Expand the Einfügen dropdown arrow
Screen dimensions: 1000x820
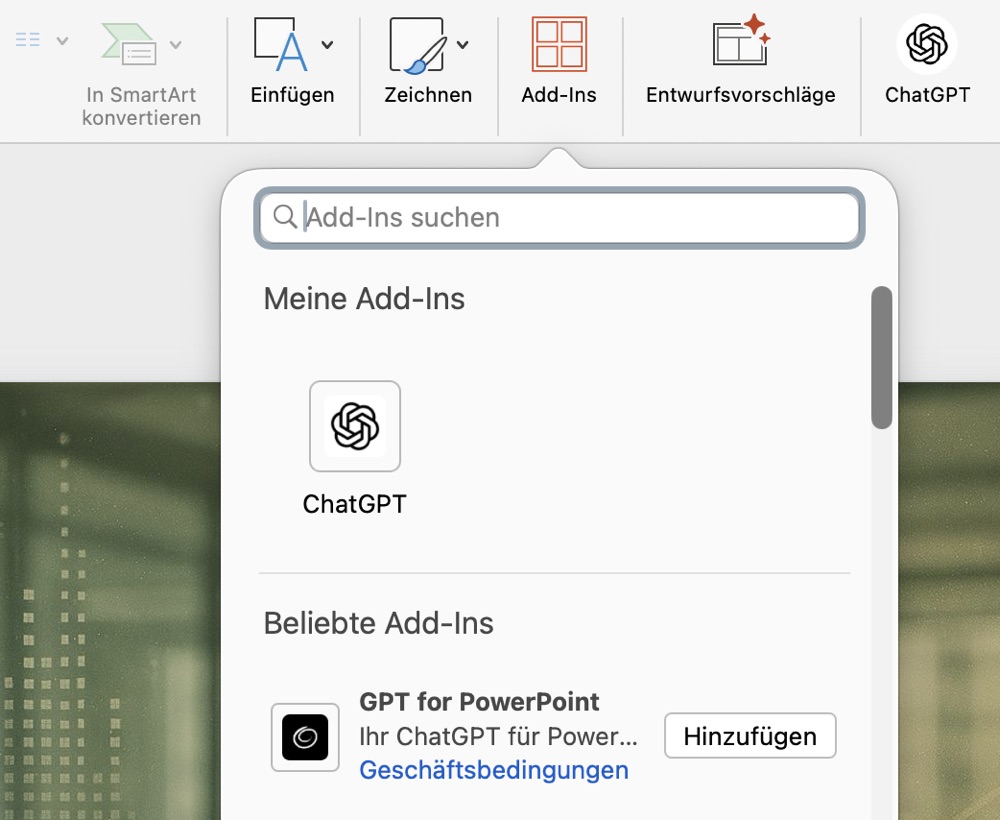click(x=327, y=45)
